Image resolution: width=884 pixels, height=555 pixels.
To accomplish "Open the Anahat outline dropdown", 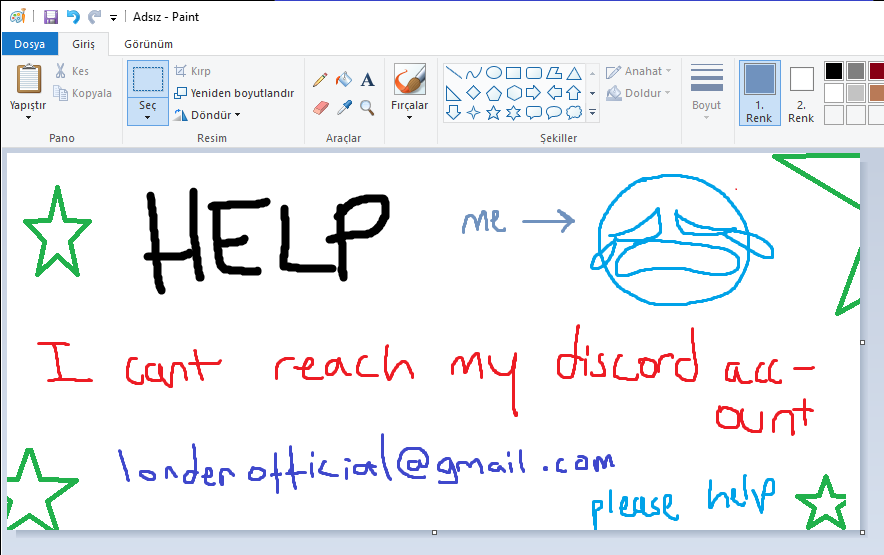I will click(639, 71).
